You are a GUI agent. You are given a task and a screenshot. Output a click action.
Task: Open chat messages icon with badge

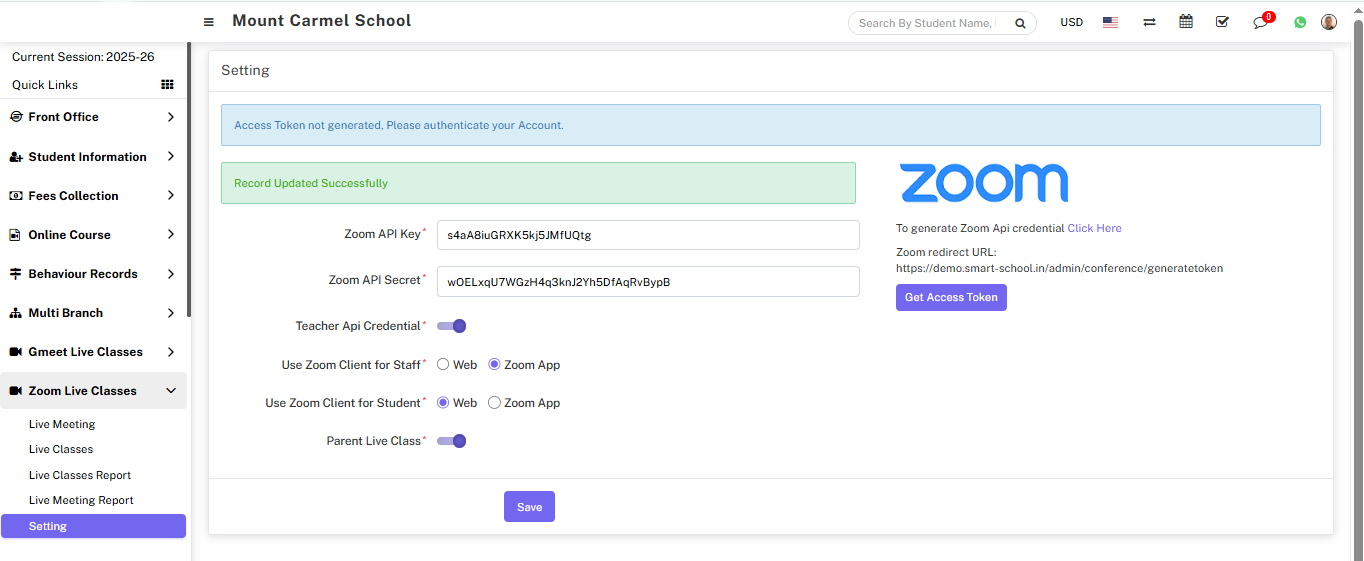[x=1261, y=22]
